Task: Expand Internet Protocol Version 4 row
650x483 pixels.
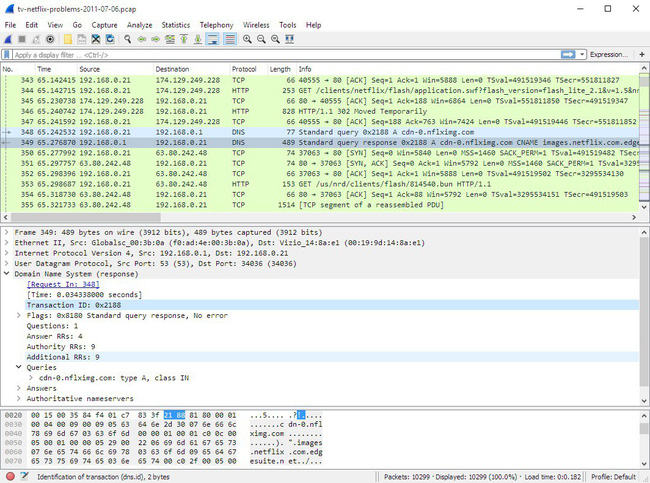Action: (x=6, y=253)
